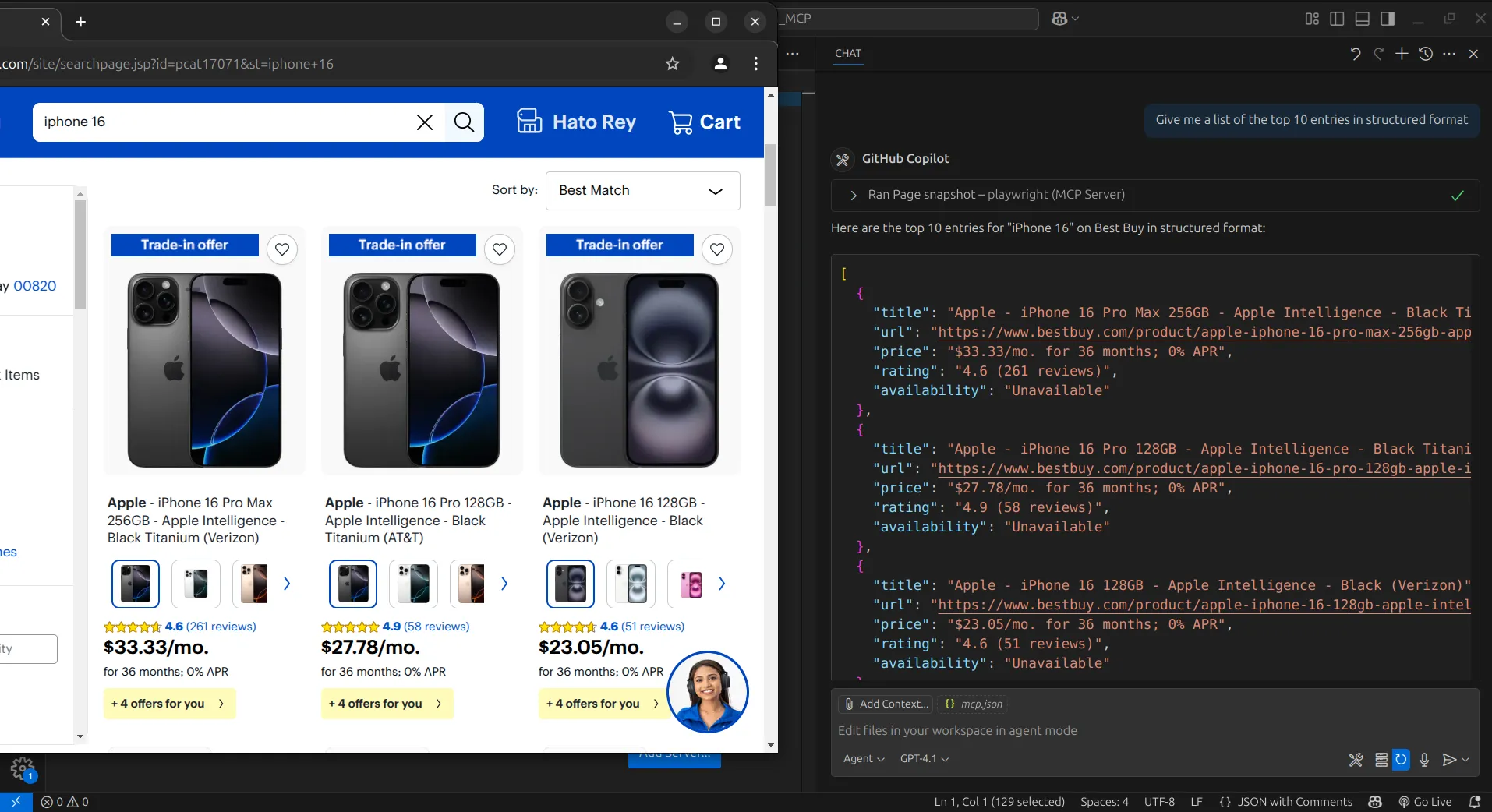Send the chat message arrow
Image resolution: width=1492 pixels, height=812 pixels.
(x=1448, y=760)
